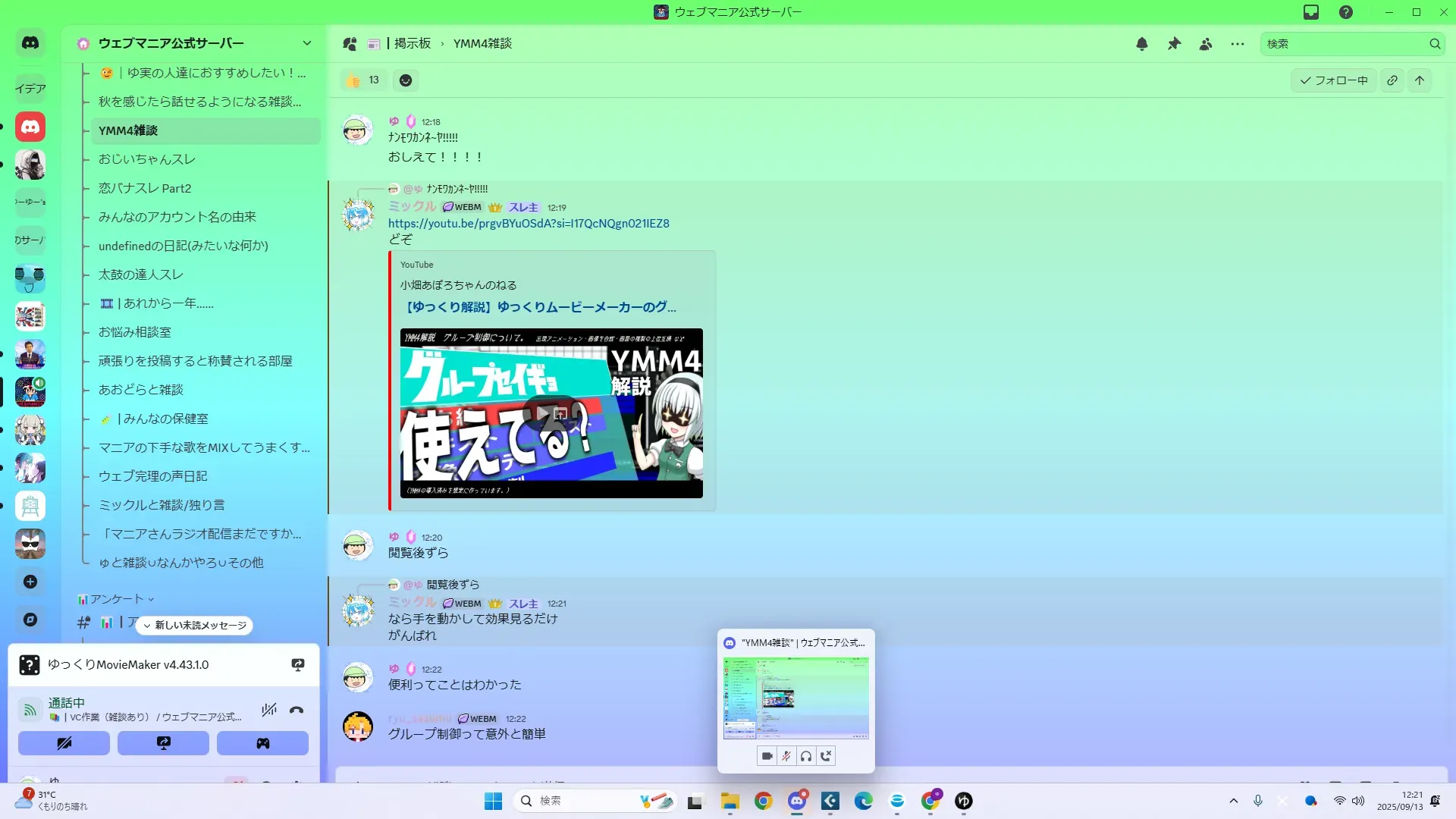Show the member list icon
Viewport: 1456px width, 819px height.
1206,44
